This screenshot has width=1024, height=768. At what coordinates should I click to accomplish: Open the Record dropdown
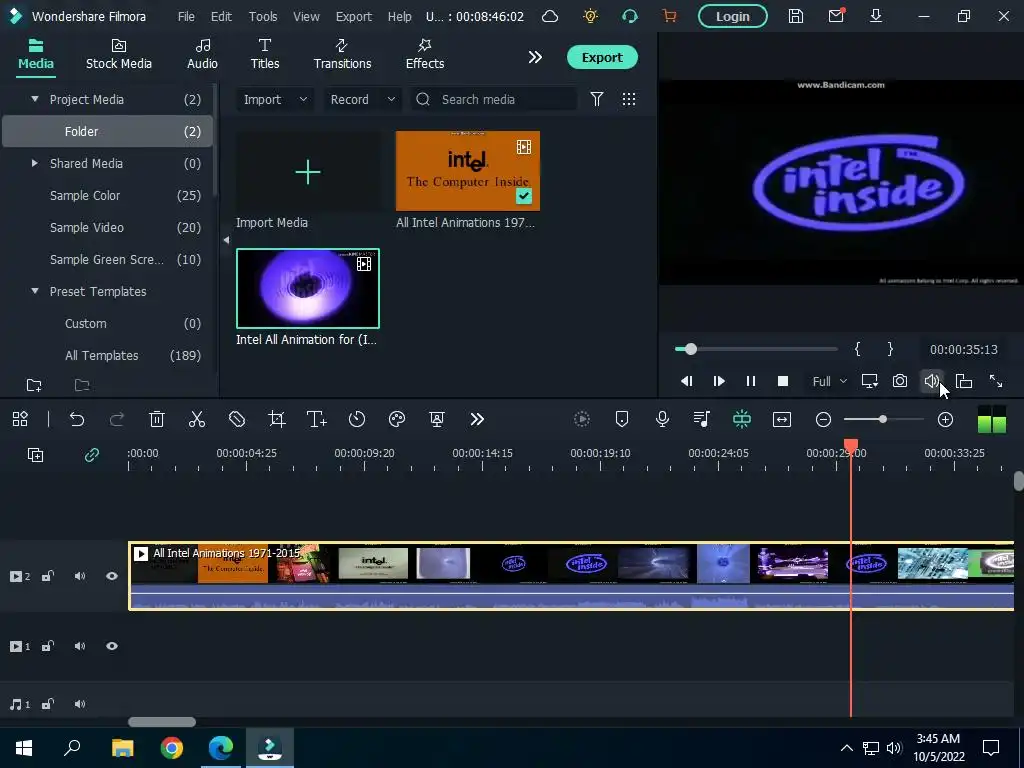click(x=362, y=99)
